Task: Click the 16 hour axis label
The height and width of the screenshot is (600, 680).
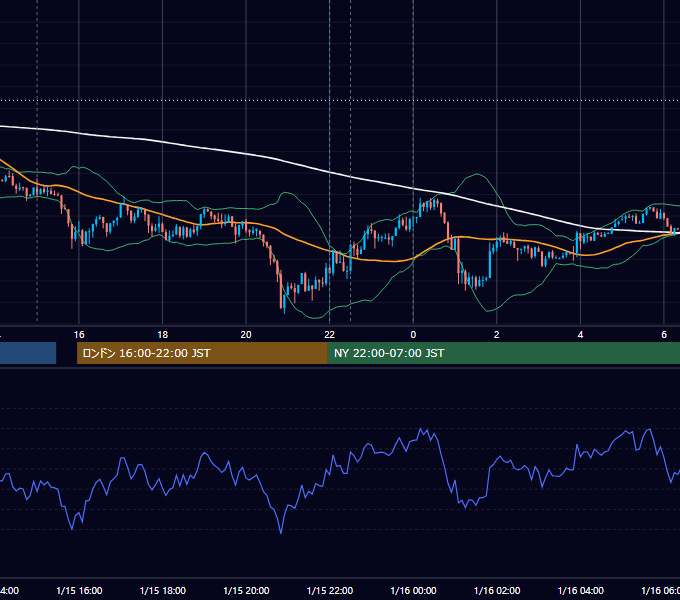Action: coord(79,335)
